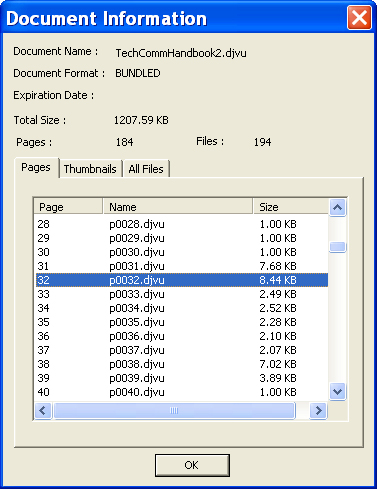This screenshot has width=377, height=489.
Task: Click the horizontal scrollbar right arrow
Action: click(318, 410)
